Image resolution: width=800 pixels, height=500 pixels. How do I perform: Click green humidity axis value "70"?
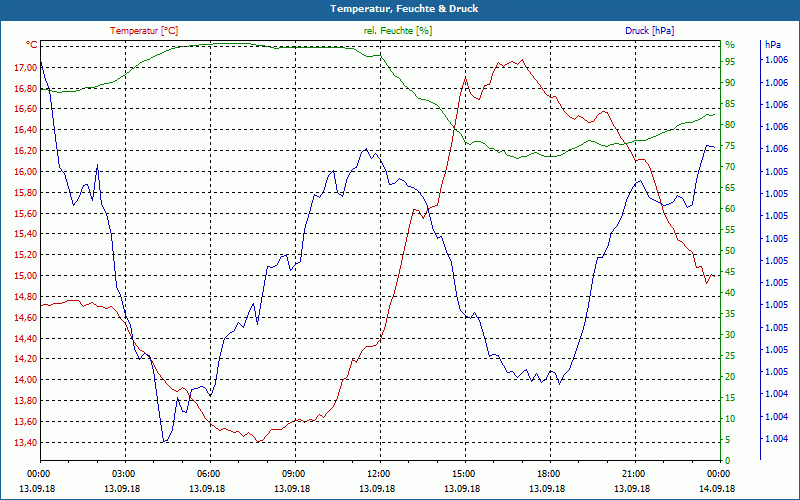pyautogui.click(x=730, y=166)
